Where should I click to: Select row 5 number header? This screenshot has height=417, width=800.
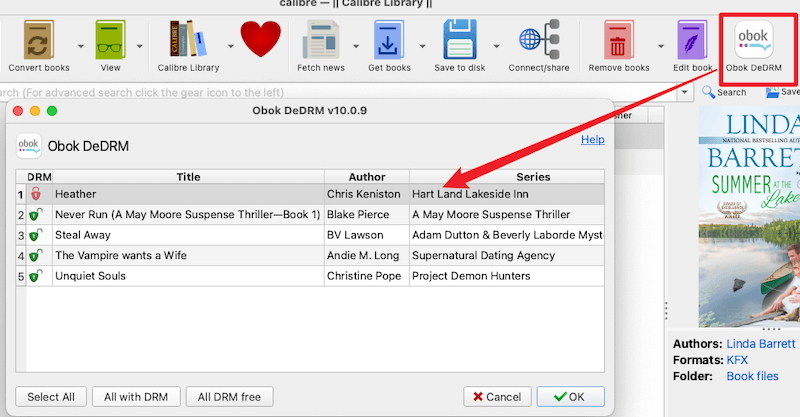point(20,276)
